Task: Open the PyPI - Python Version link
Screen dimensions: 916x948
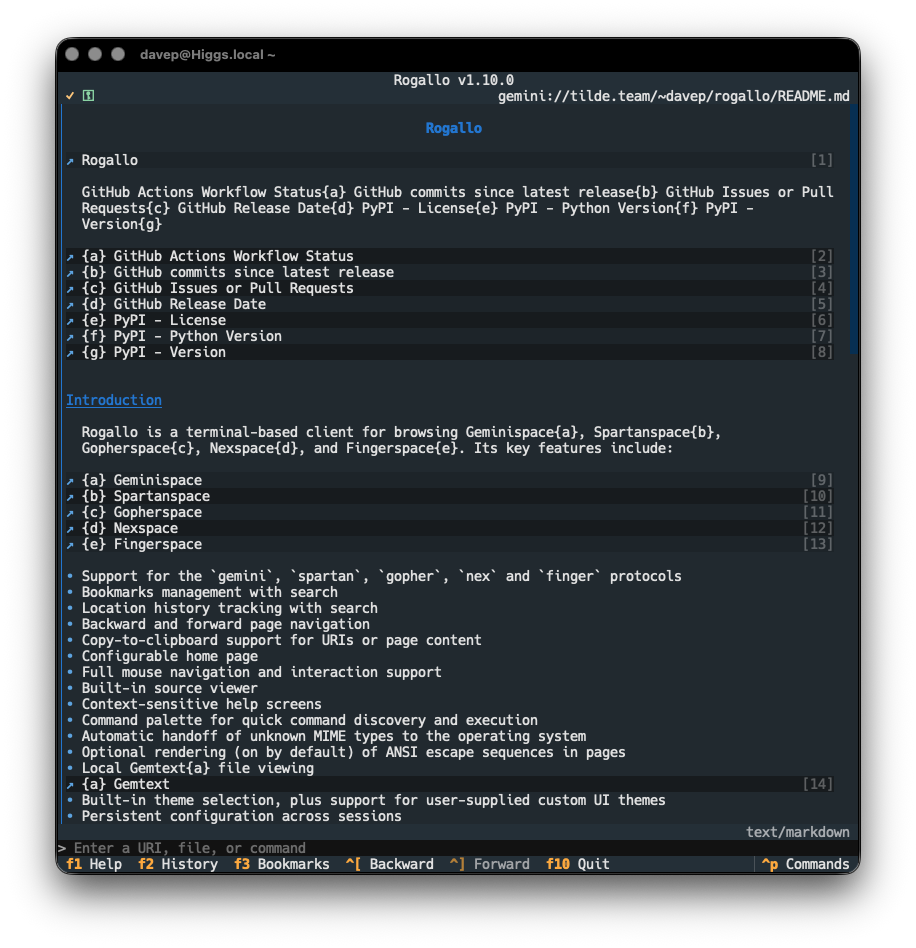Action: [450, 336]
